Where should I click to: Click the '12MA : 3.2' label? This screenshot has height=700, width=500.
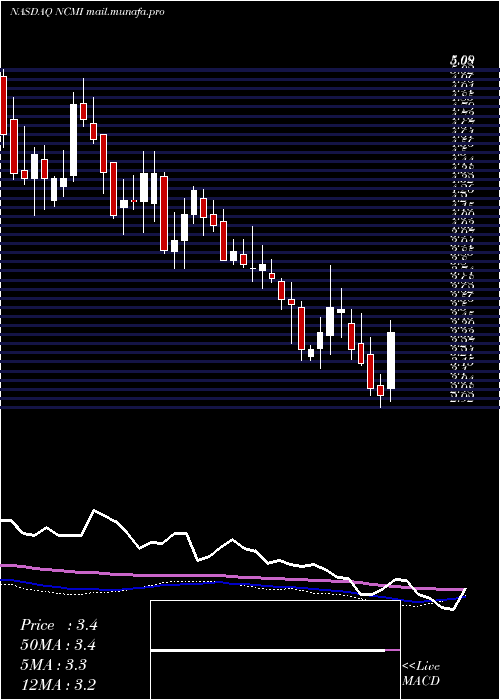58,685
